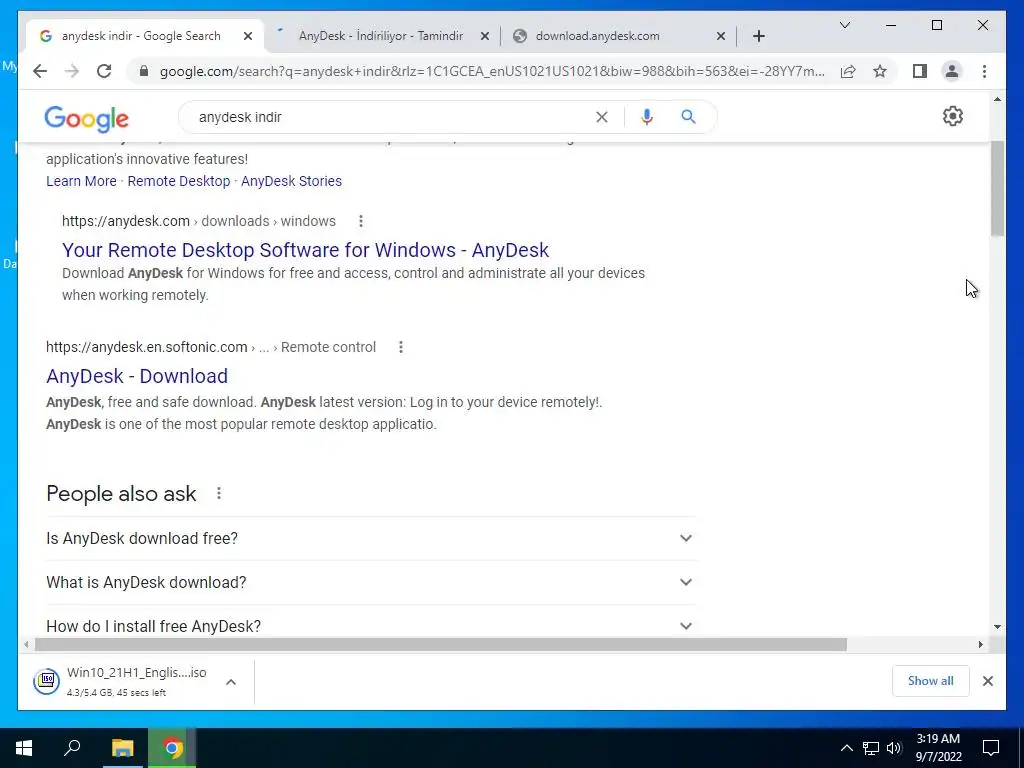
Task: Open Chrome's three-dot menu
Action: point(984,71)
